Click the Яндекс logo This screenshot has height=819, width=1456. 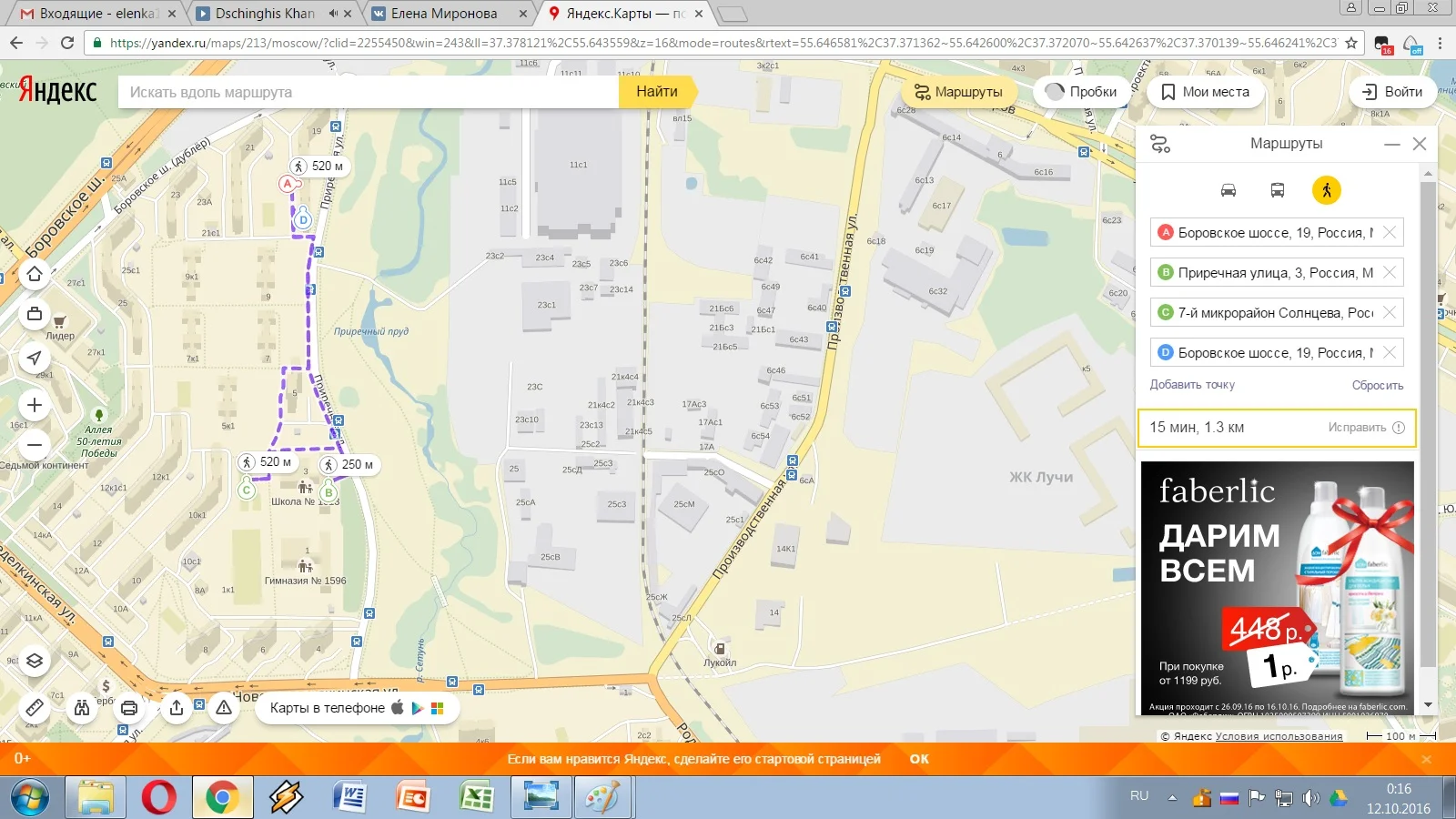[57, 91]
